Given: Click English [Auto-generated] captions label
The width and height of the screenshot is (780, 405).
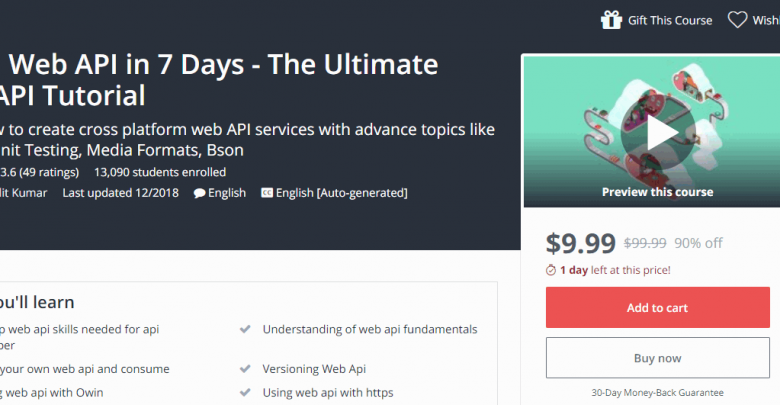Looking at the screenshot, I should click(x=342, y=193).
